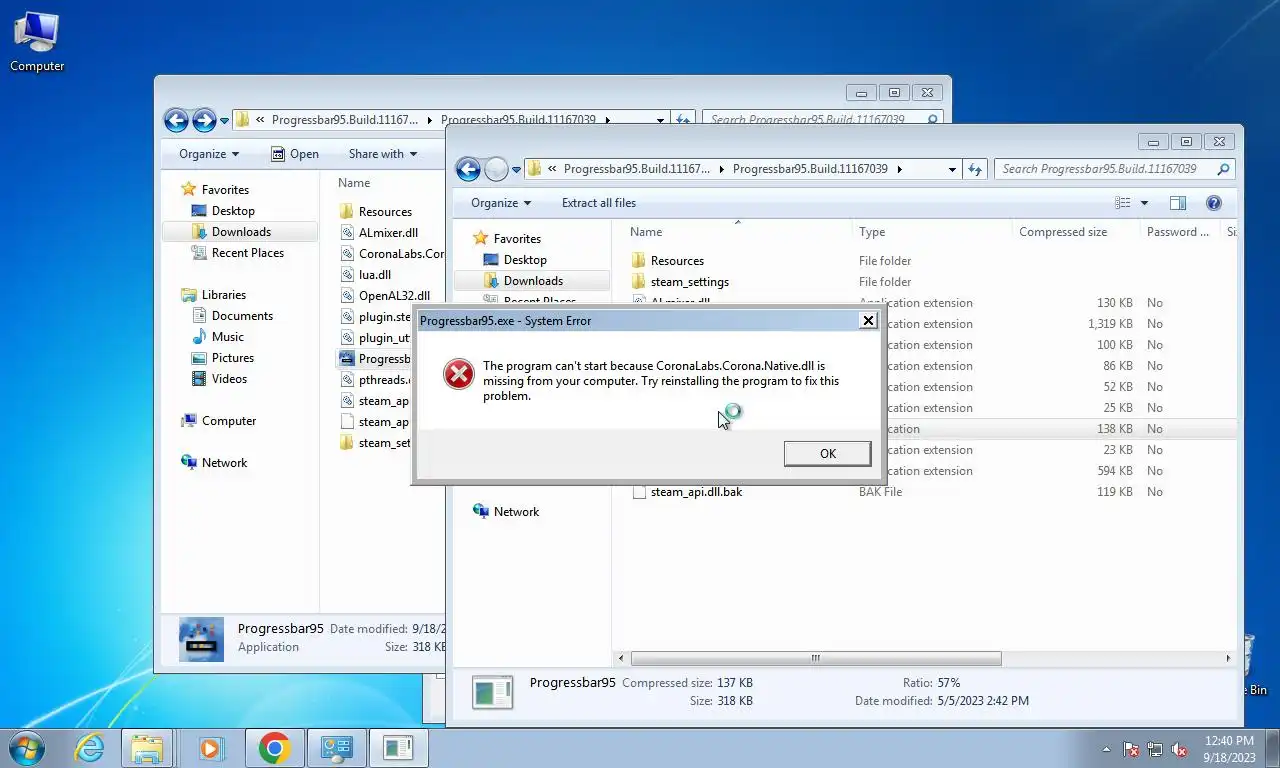This screenshot has height=768, width=1280.
Task: Open recent pages dropdown in rear window
Action: pyautogui.click(x=224, y=121)
